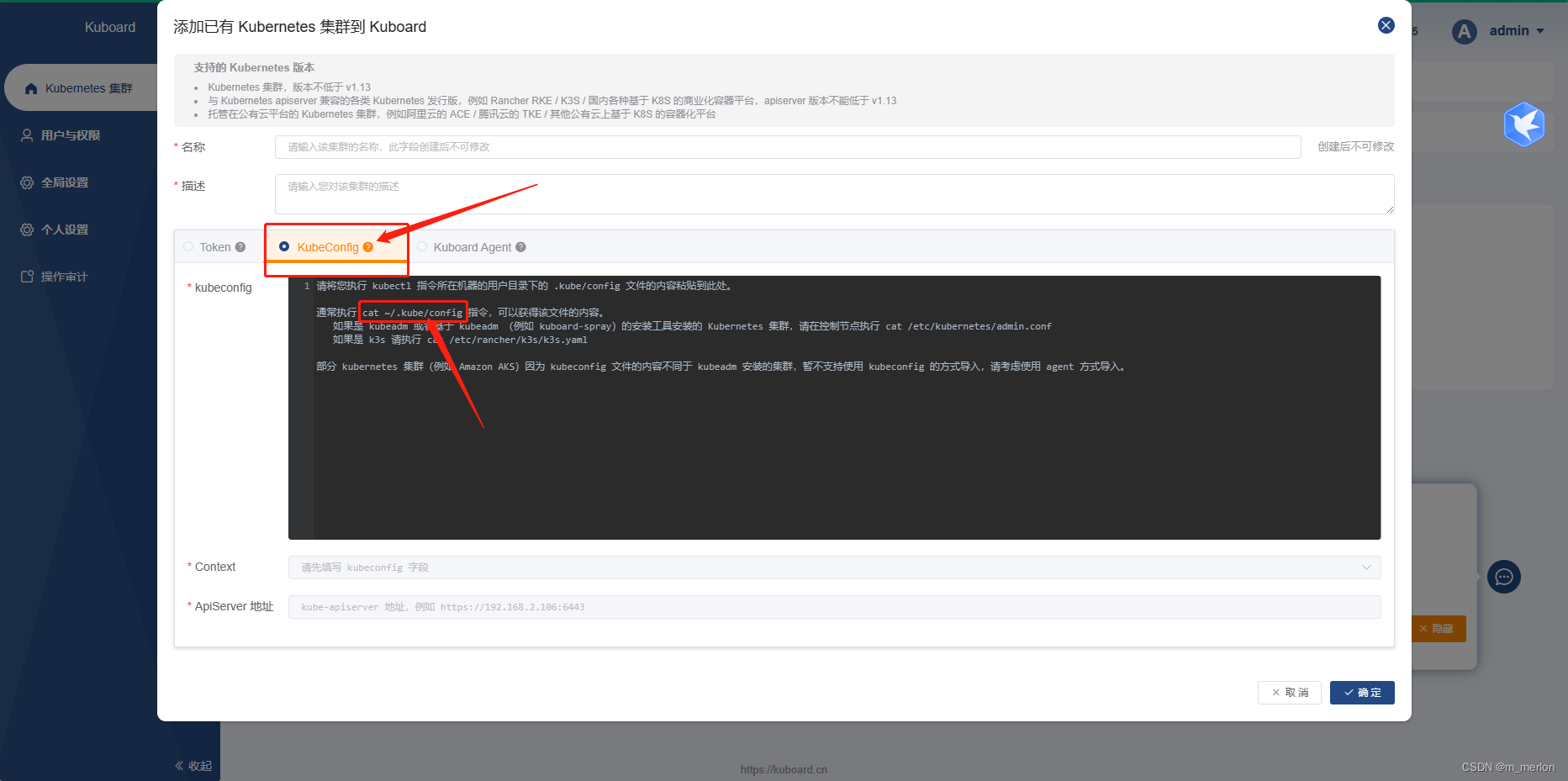Screen dimensions: 1568x781
Task: Click the home icon beside Kubernetes 集群
Action: coord(31,88)
